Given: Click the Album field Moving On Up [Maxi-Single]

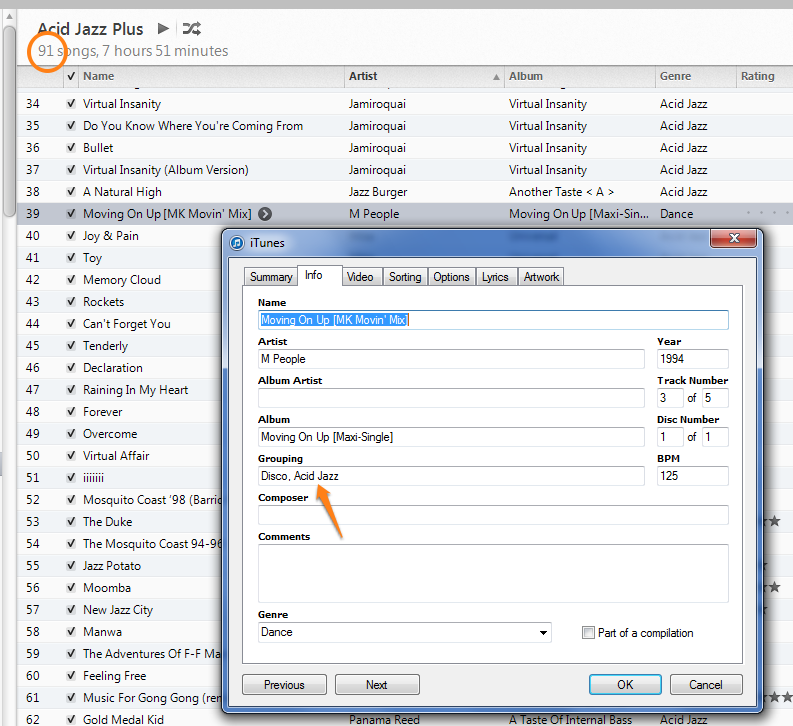Looking at the screenshot, I should pyautogui.click(x=451, y=437).
